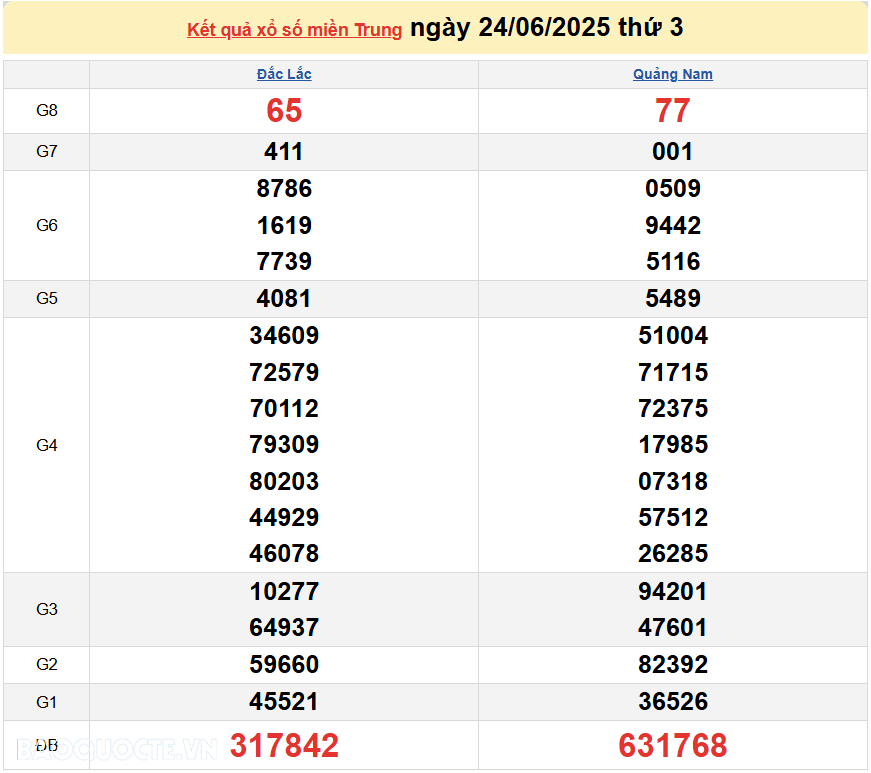The image size is (871, 773).
Task: Select Quảng Nam G8 result 77
Action: [x=673, y=111]
